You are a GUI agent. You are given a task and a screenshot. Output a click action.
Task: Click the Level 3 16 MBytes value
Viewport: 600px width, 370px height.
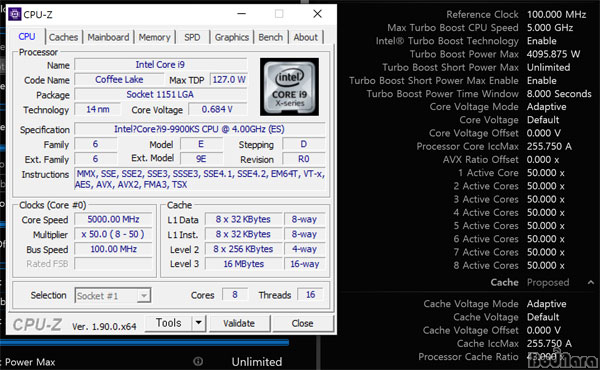[x=243, y=264]
